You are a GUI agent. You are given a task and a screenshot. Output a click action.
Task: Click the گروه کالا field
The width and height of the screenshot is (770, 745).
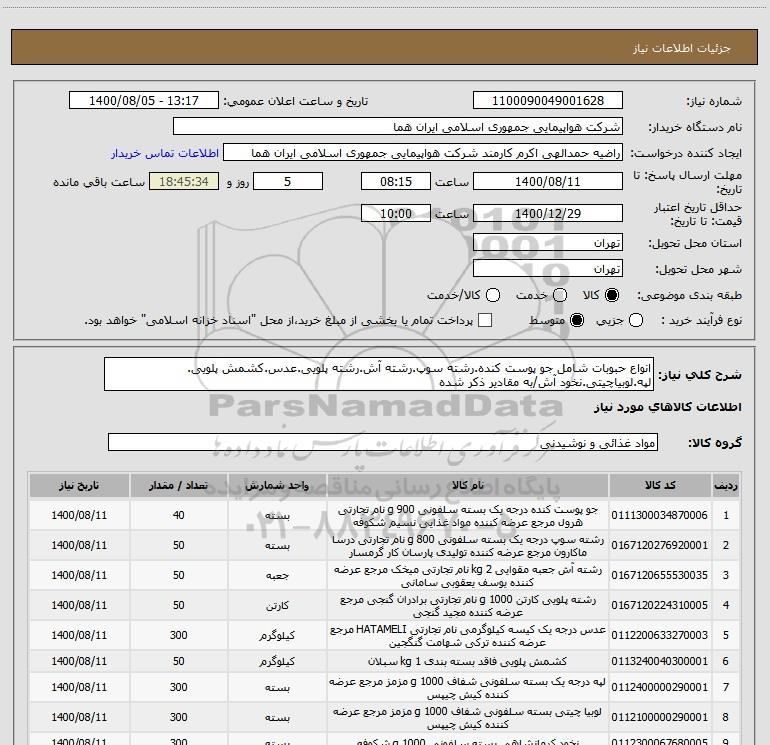(x=382, y=442)
